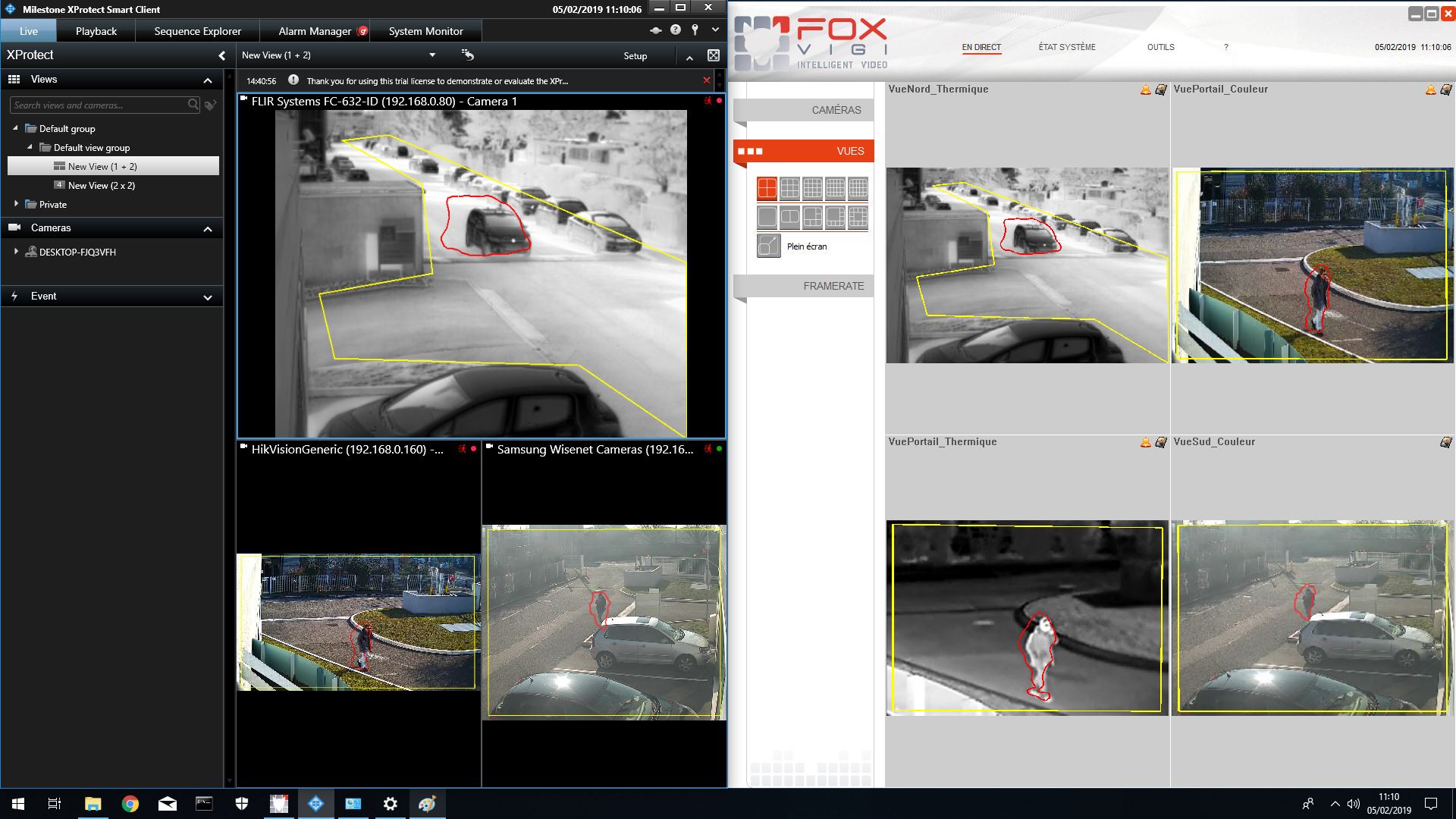Viewport: 1456px width, 819px height.
Task: Open Chrome from the taskbar
Action: (130, 804)
